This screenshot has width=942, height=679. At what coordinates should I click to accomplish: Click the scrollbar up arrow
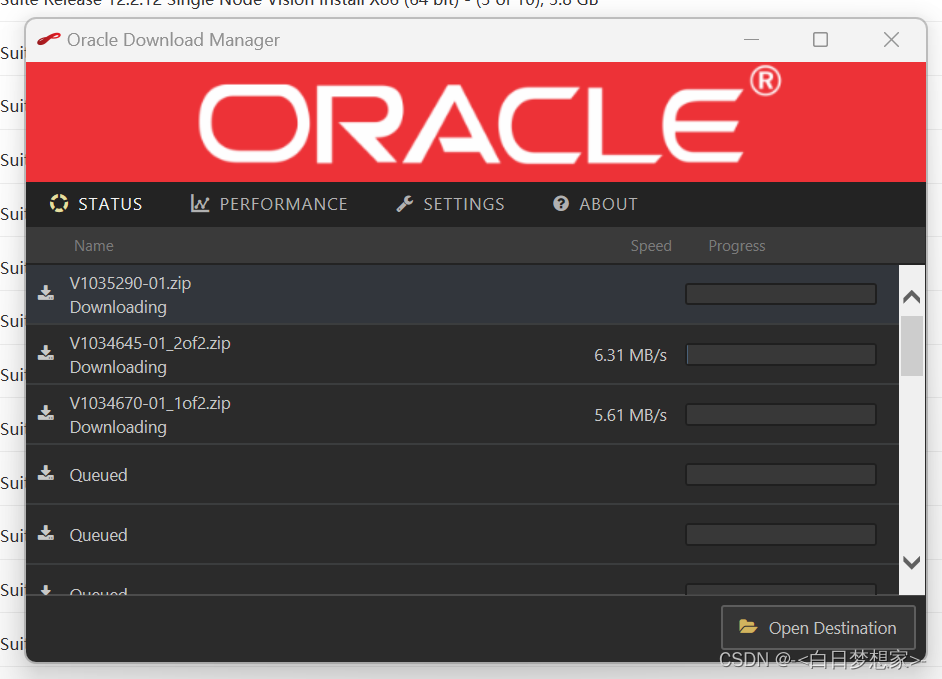pyautogui.click(x=911, y=295)
